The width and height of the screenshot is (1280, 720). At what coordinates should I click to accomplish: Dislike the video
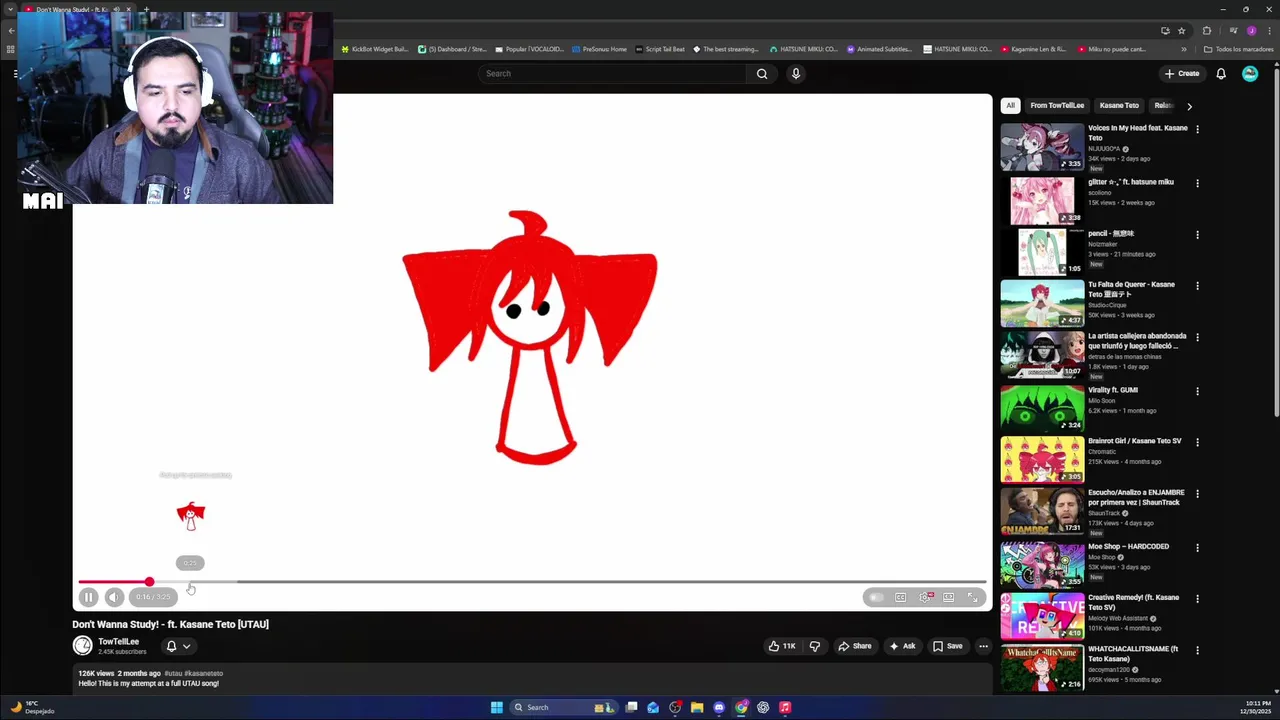(814, 646)
